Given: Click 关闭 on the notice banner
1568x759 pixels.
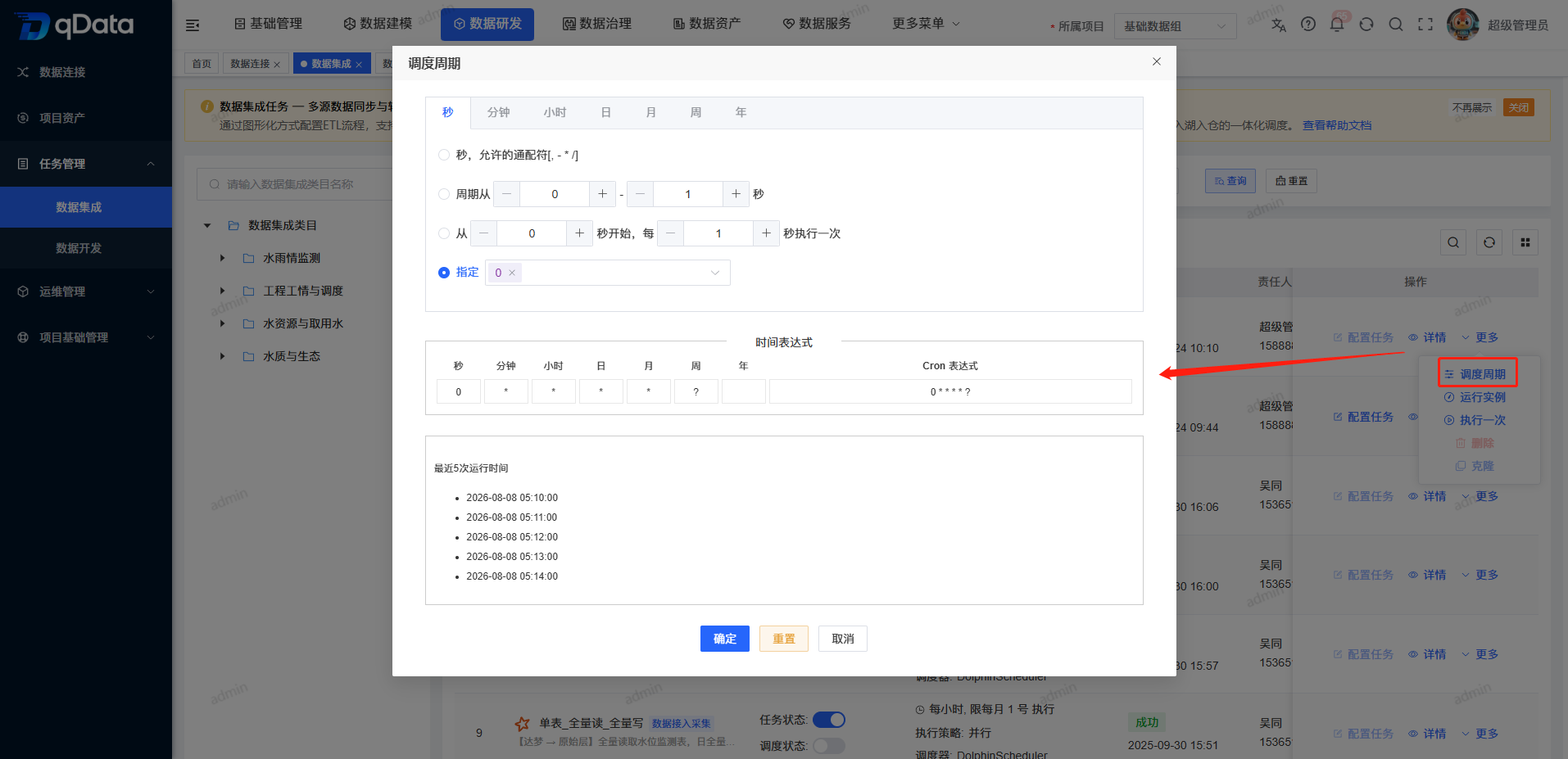Looking at the screenshot, I should (x=1519, y=108).
